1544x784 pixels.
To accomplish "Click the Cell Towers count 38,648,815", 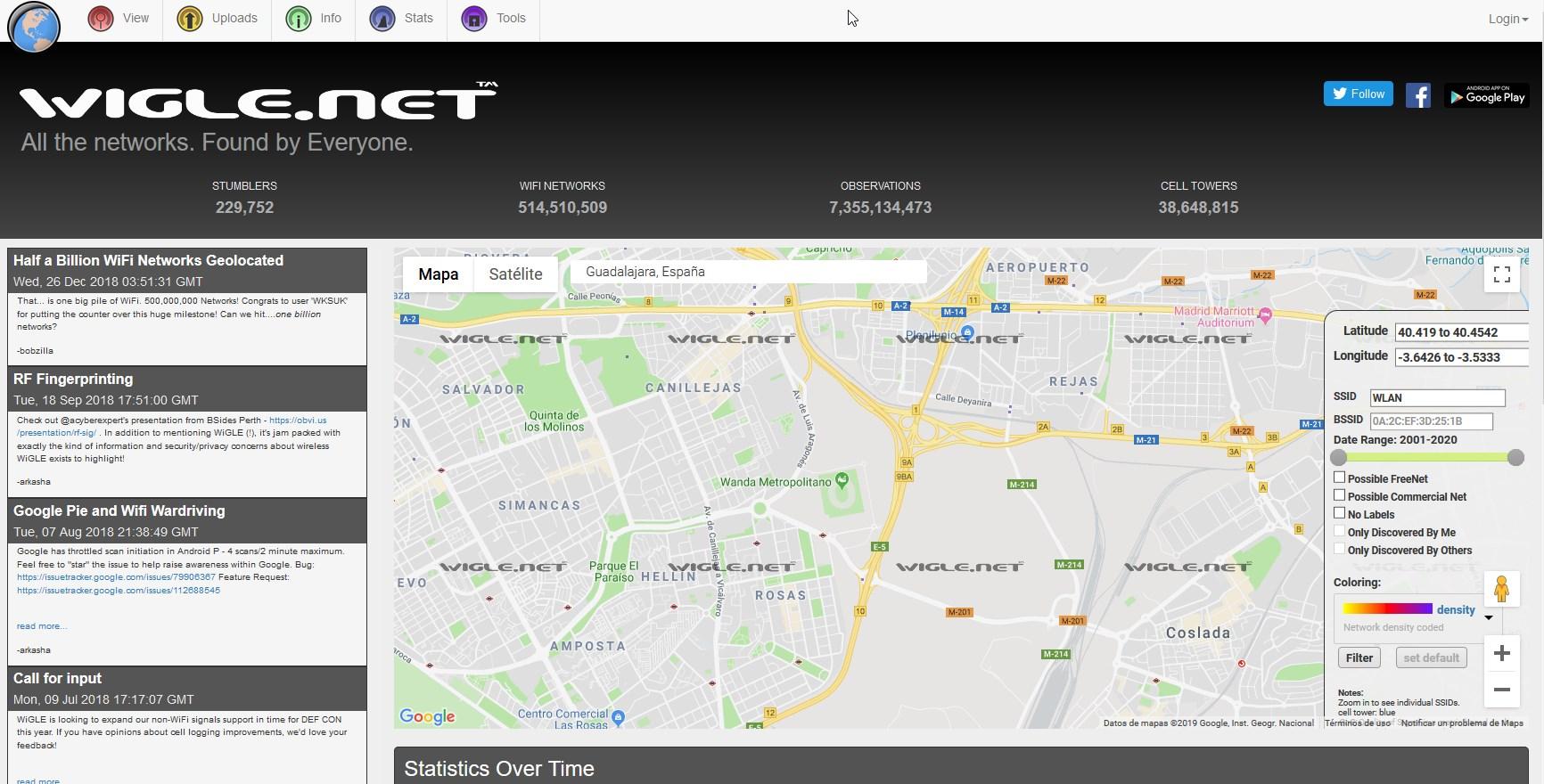I will coord(1198,208).
